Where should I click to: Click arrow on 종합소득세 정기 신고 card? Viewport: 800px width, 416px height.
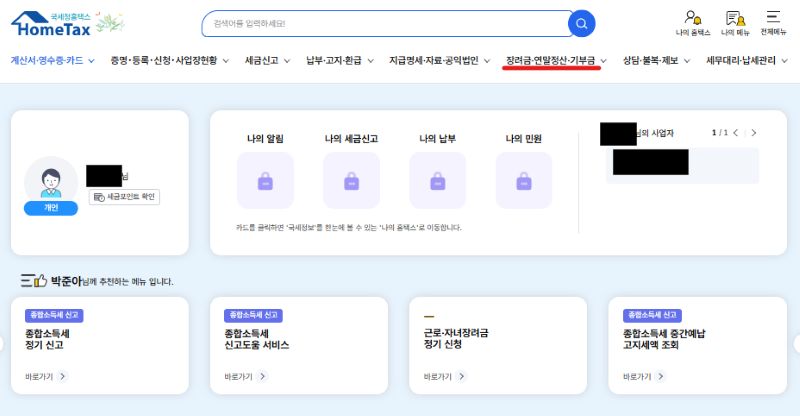coord(63,376)
